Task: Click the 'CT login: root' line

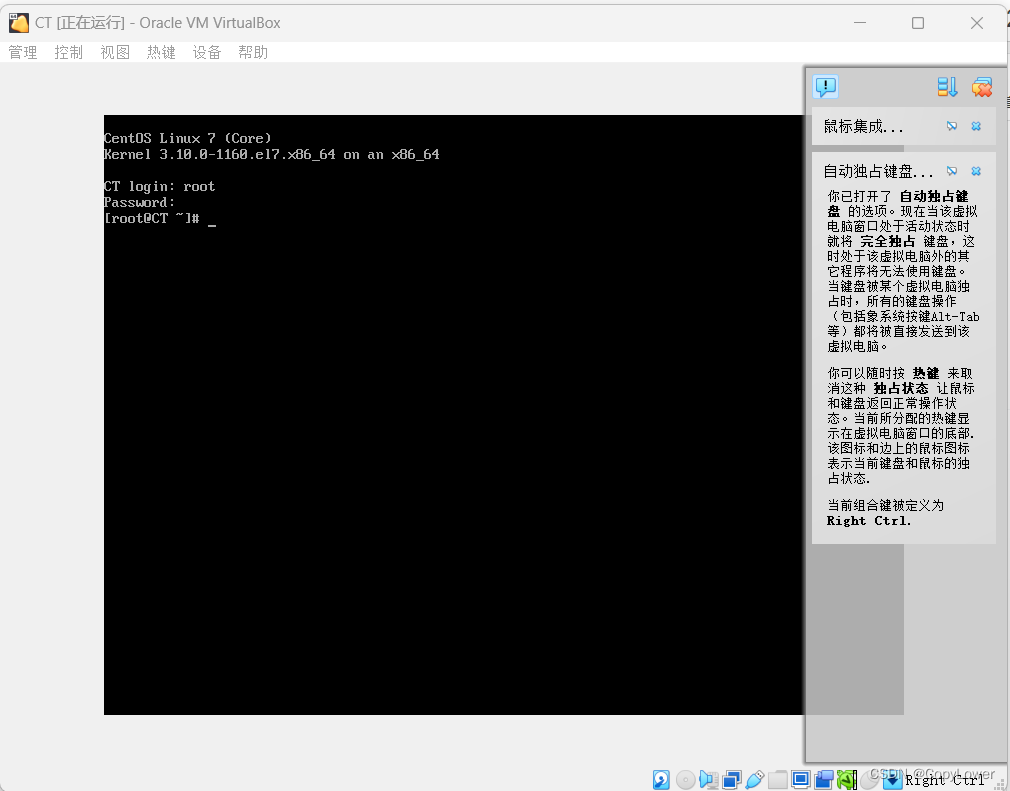Action: (x=159, y=187)
